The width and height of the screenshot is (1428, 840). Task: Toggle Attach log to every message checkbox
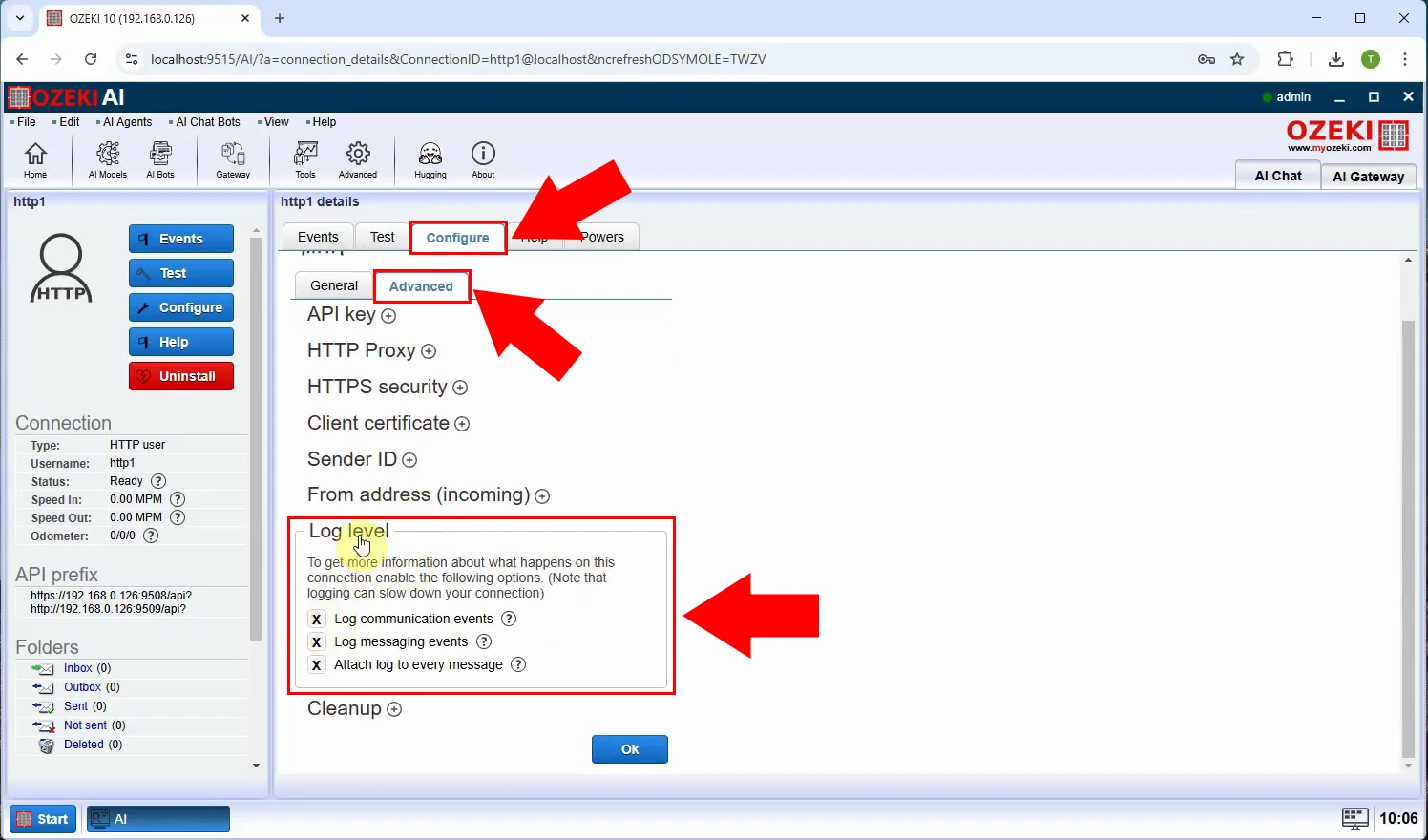click(317, 665)
